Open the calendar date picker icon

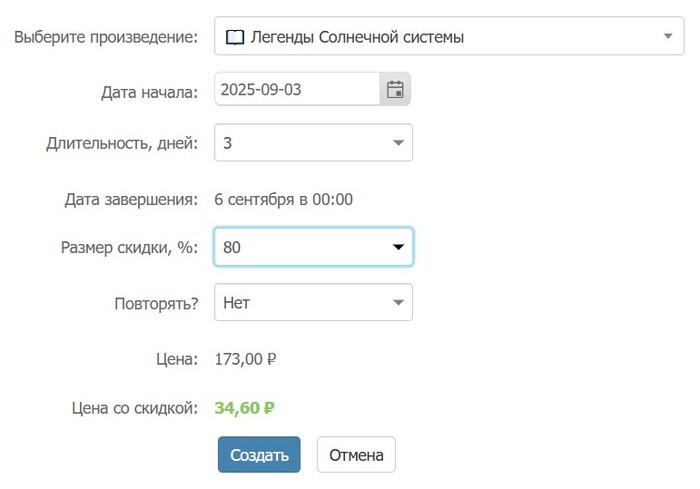[x=395, y=90]
